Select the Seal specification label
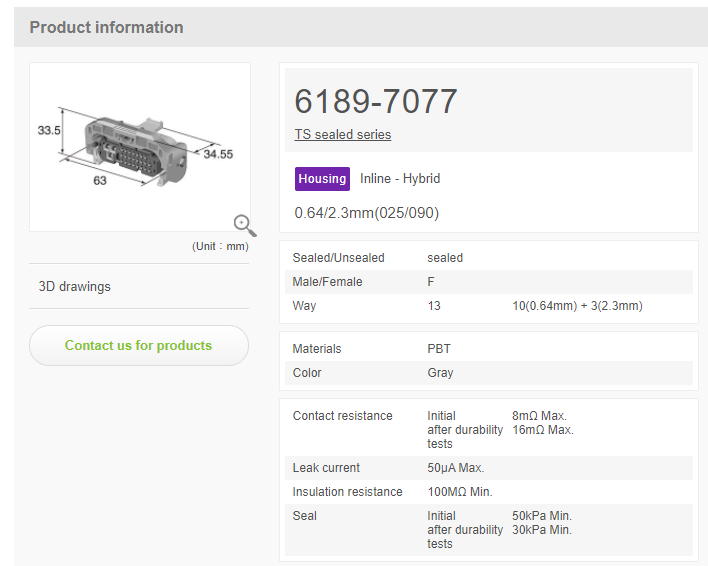This screenshot has height=566, width=708. coord(305,516)
